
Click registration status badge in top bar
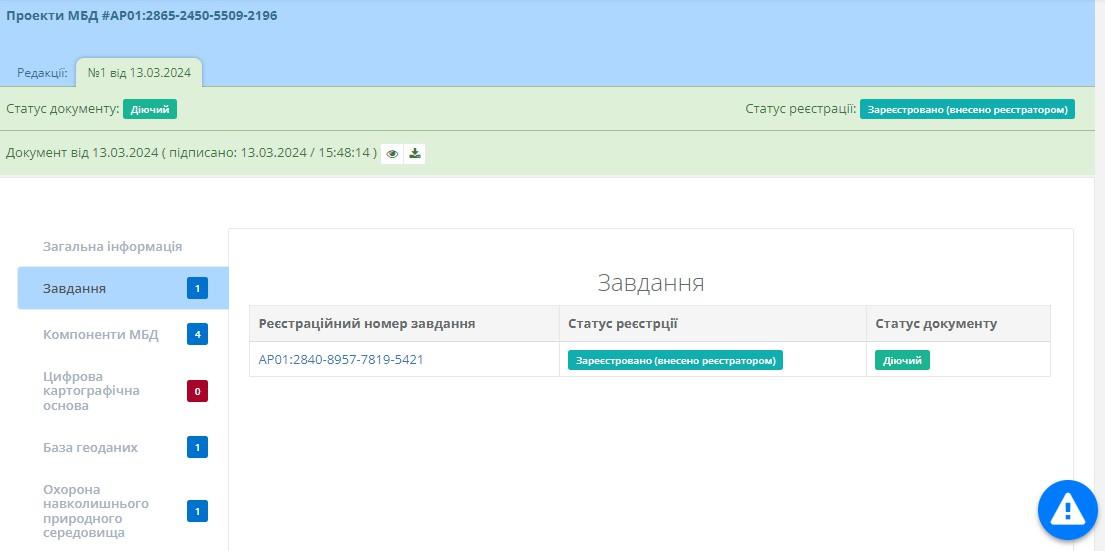967,109
